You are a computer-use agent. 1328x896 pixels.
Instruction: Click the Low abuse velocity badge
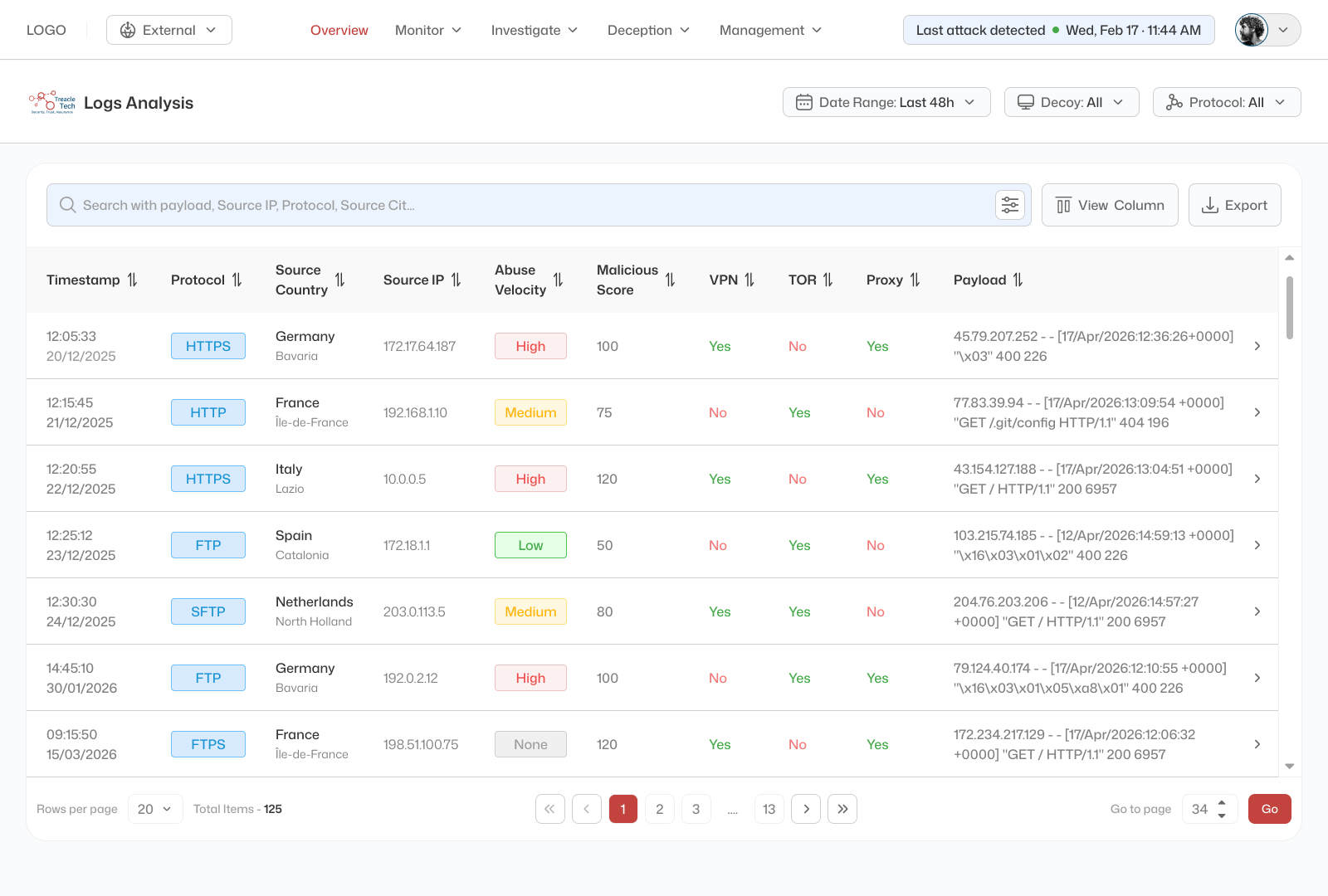pyautogui.click(x=530, y=545)
